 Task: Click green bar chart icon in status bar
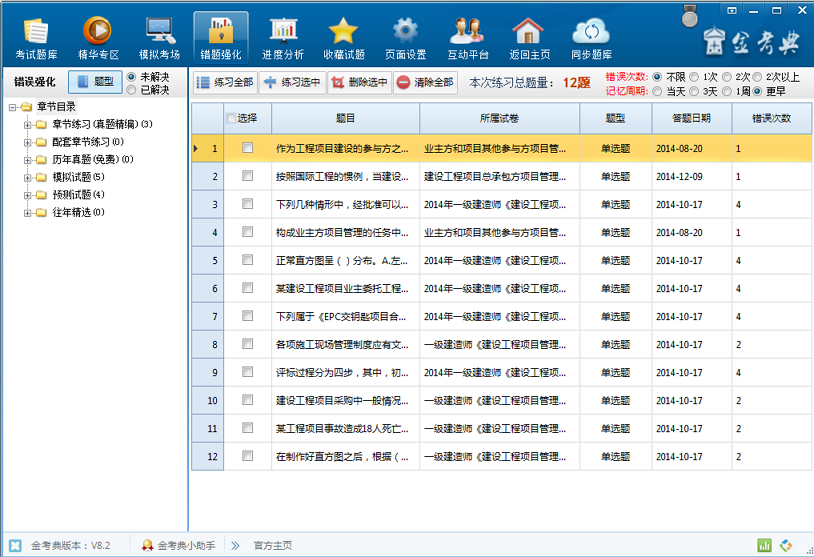[764, 545]
